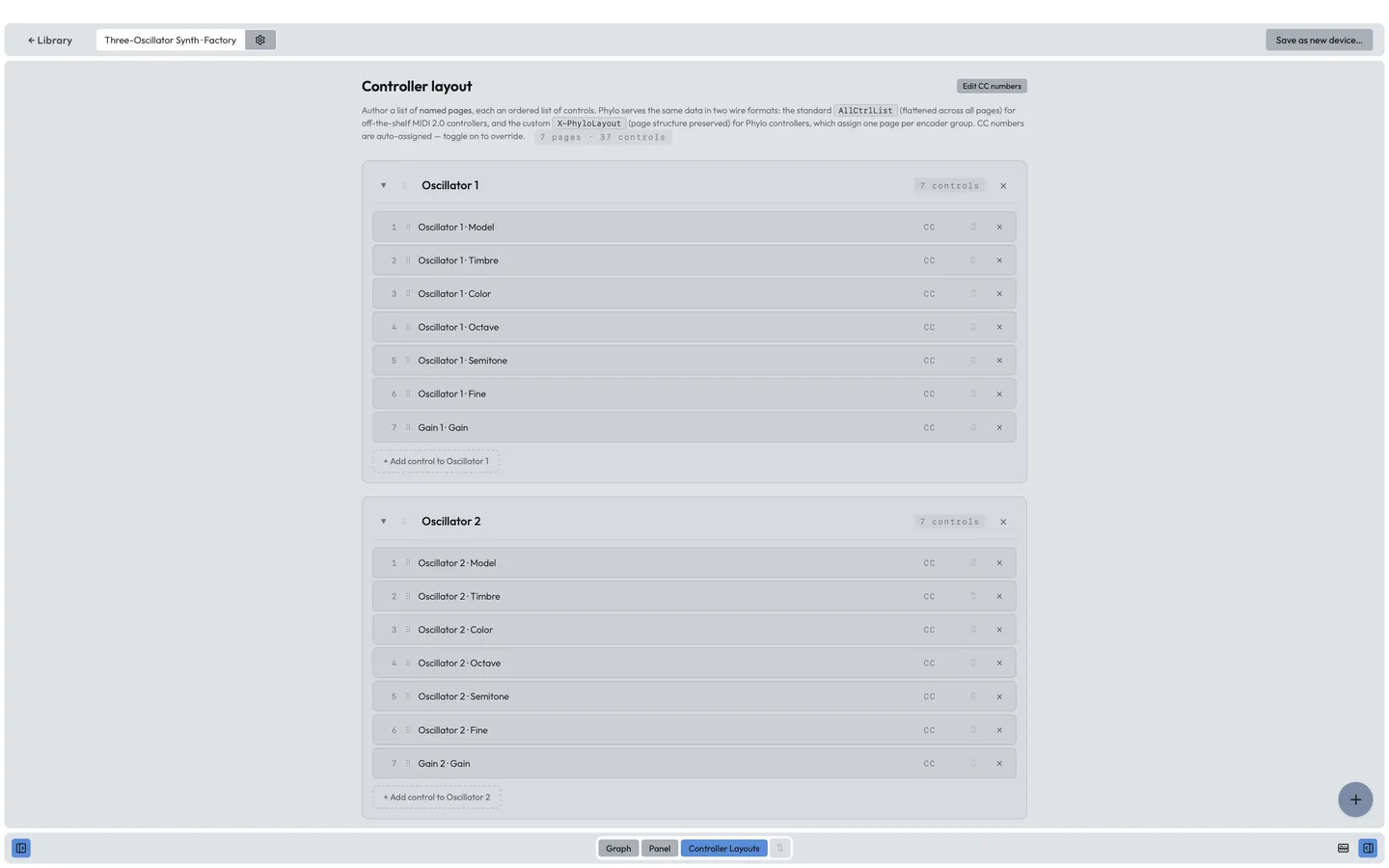Toggle CC override for Oscillator 2 · Color
This screenshot has height=868, width=1389.
point(929,630)
